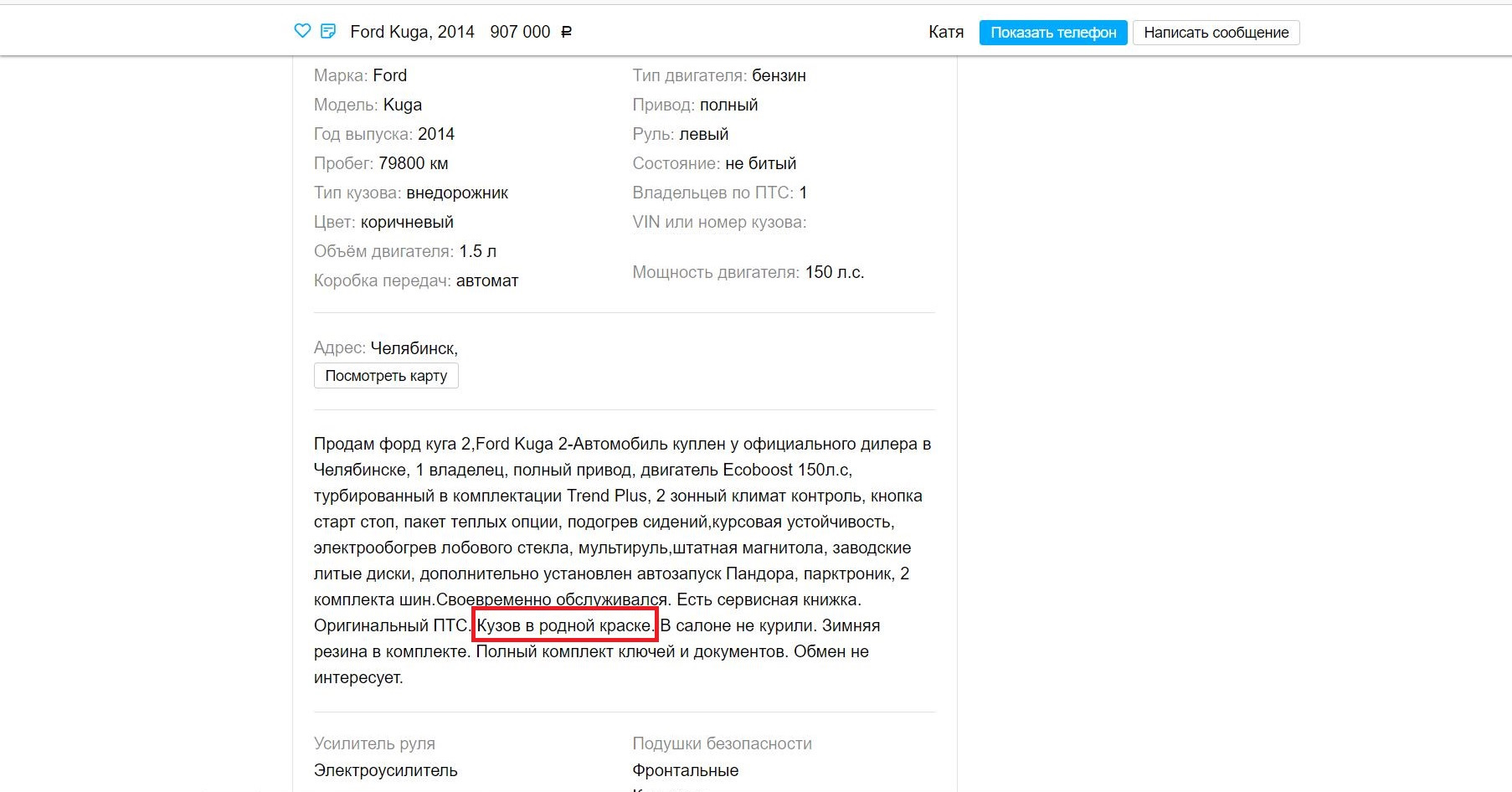Click the Фронтальные value under Подушки безопасности
Viewport: 1512px width, 792px height.
(x=685, y=770)
